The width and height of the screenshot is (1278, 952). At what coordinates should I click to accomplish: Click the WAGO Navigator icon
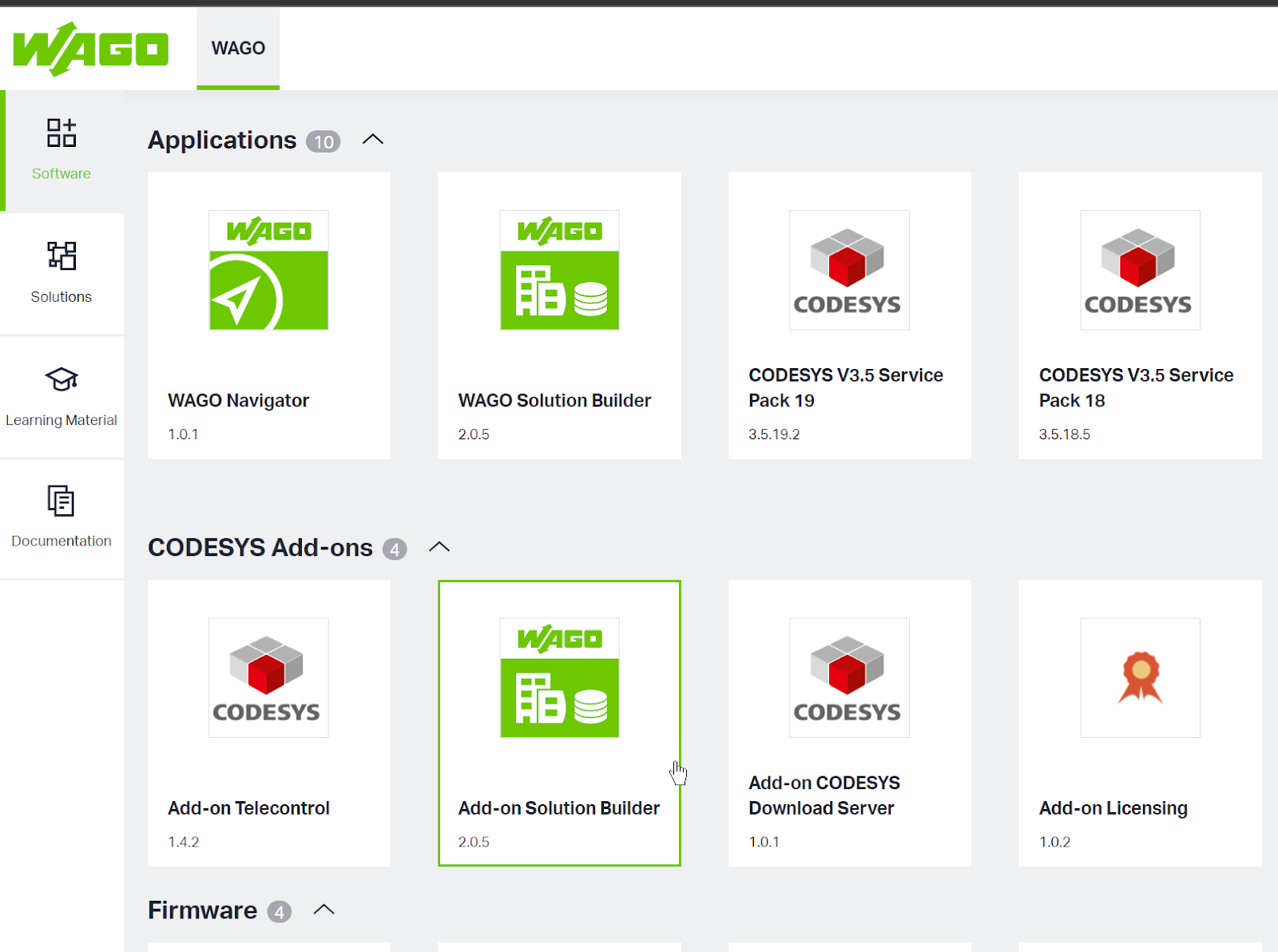268,270
